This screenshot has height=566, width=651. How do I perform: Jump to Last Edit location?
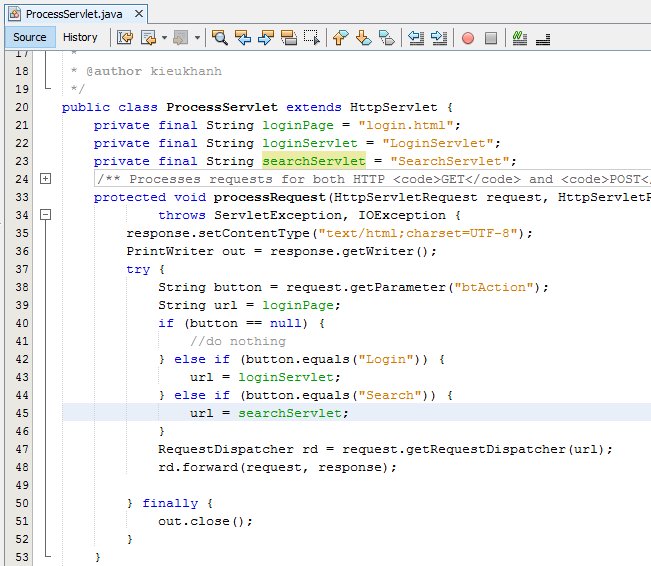pos(125,38)
